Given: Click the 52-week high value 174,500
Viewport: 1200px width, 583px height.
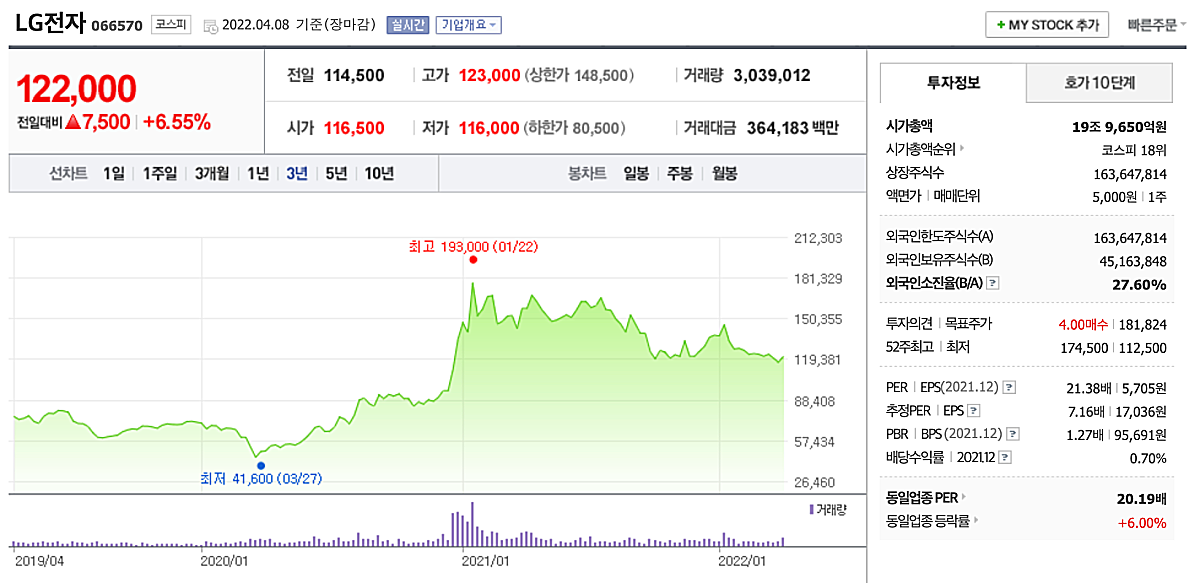Looking at the screenshot, I should (x=1084, y=347).
